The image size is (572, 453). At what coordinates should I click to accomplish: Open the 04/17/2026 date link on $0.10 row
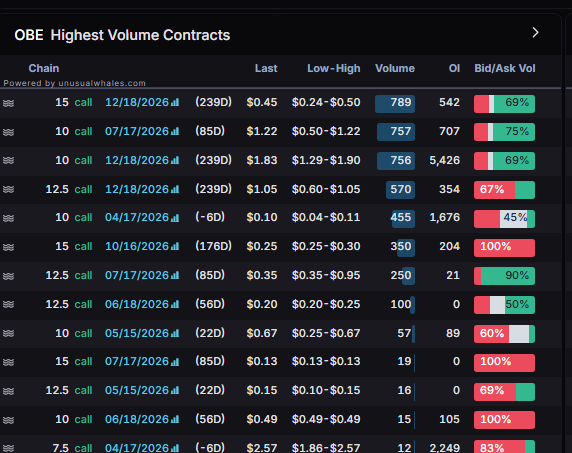[x=137, y=217]
